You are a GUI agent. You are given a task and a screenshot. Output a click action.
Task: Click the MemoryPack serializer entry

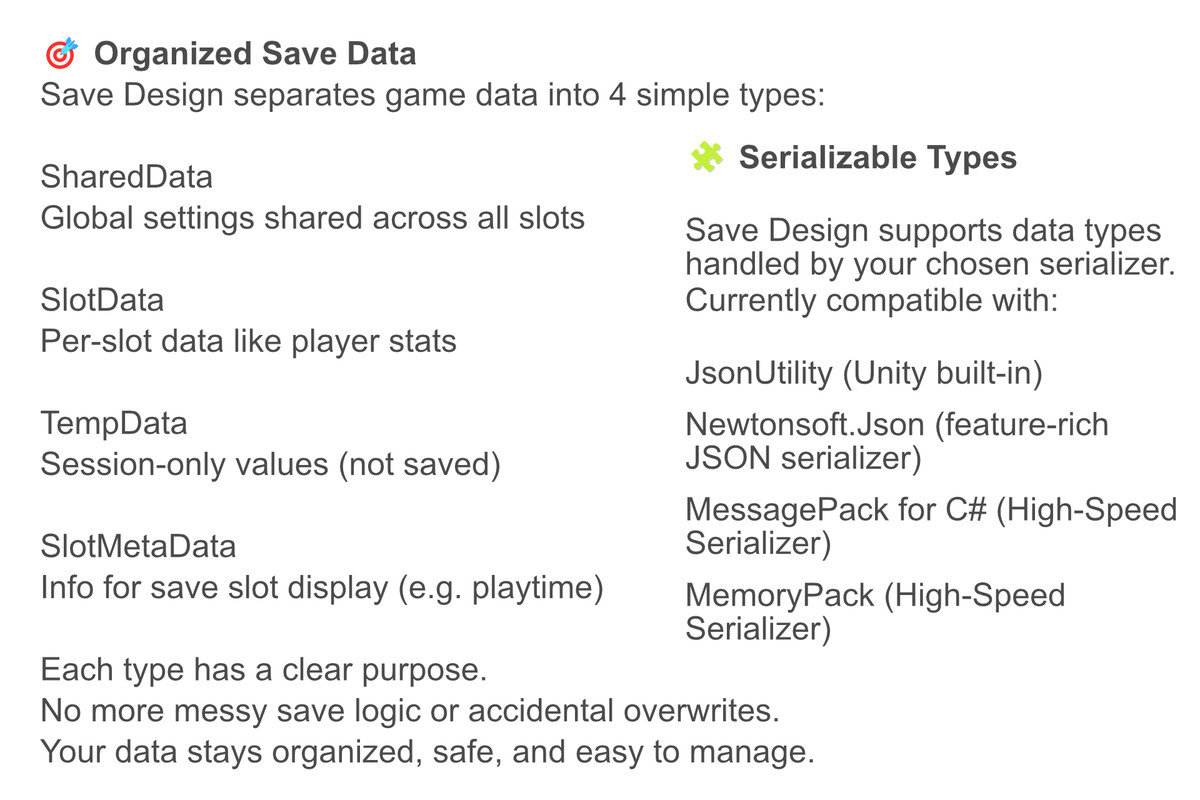pos(875,612)
